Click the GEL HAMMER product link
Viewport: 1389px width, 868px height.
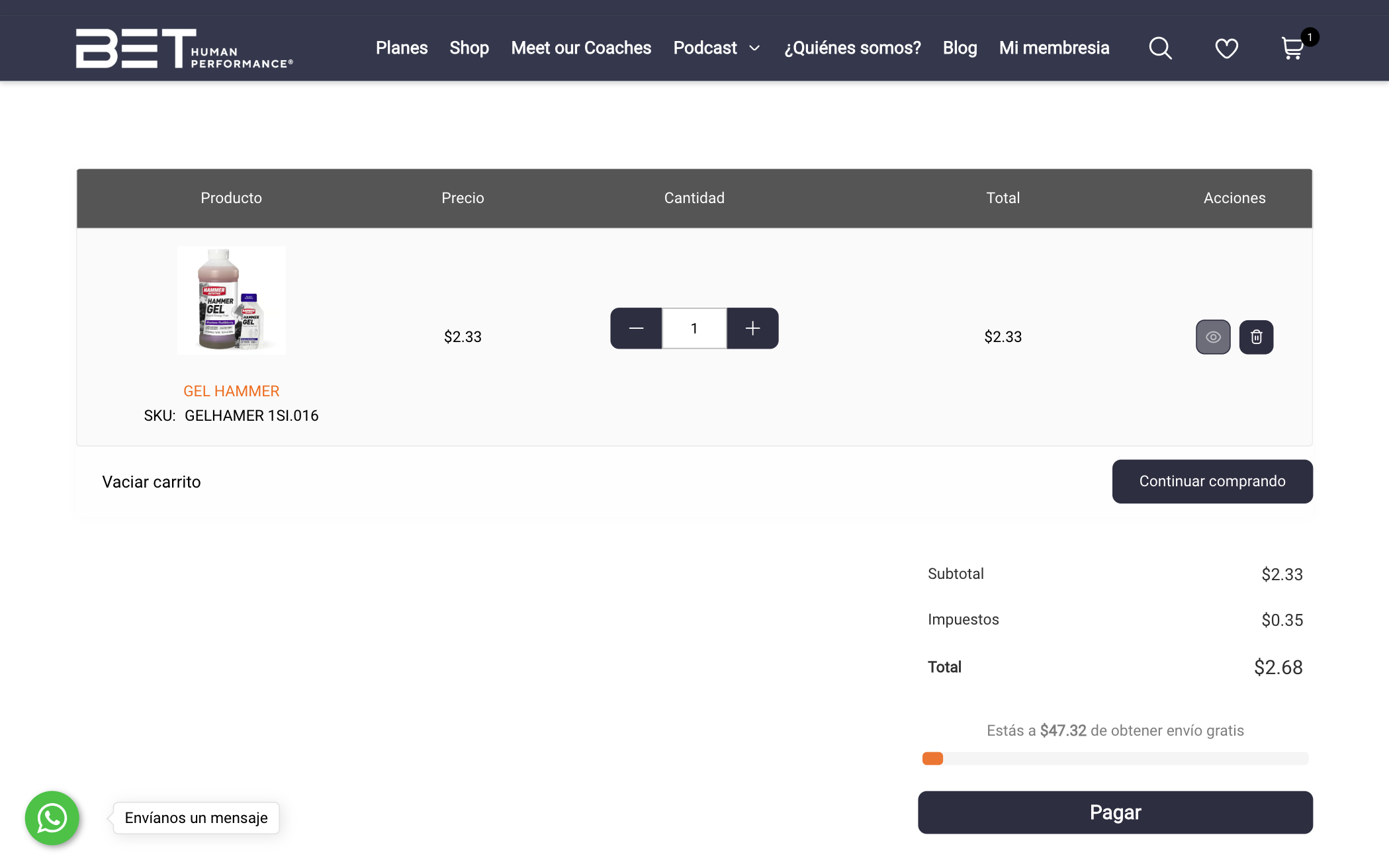coord(232,391)
